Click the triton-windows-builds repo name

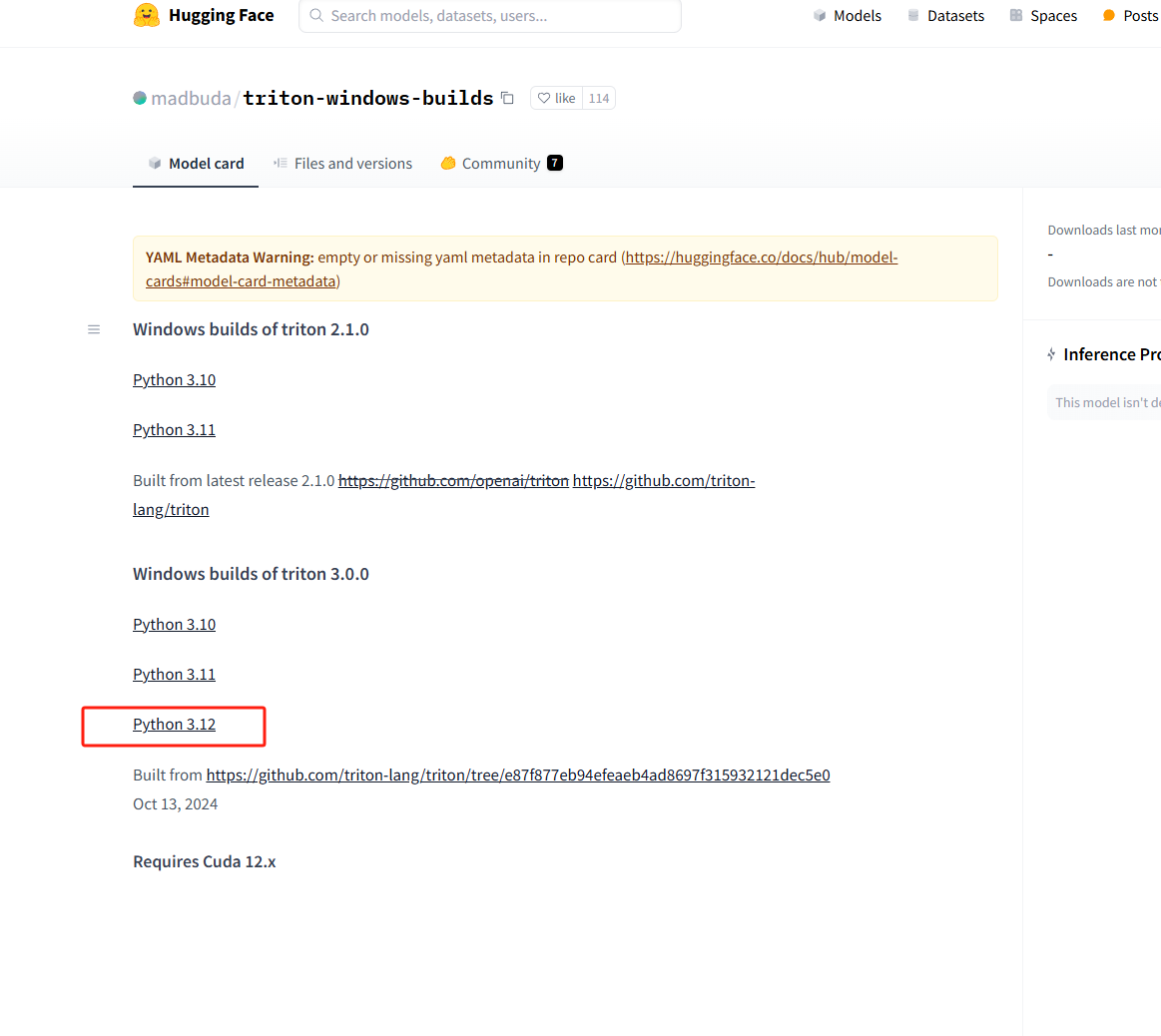368,98
